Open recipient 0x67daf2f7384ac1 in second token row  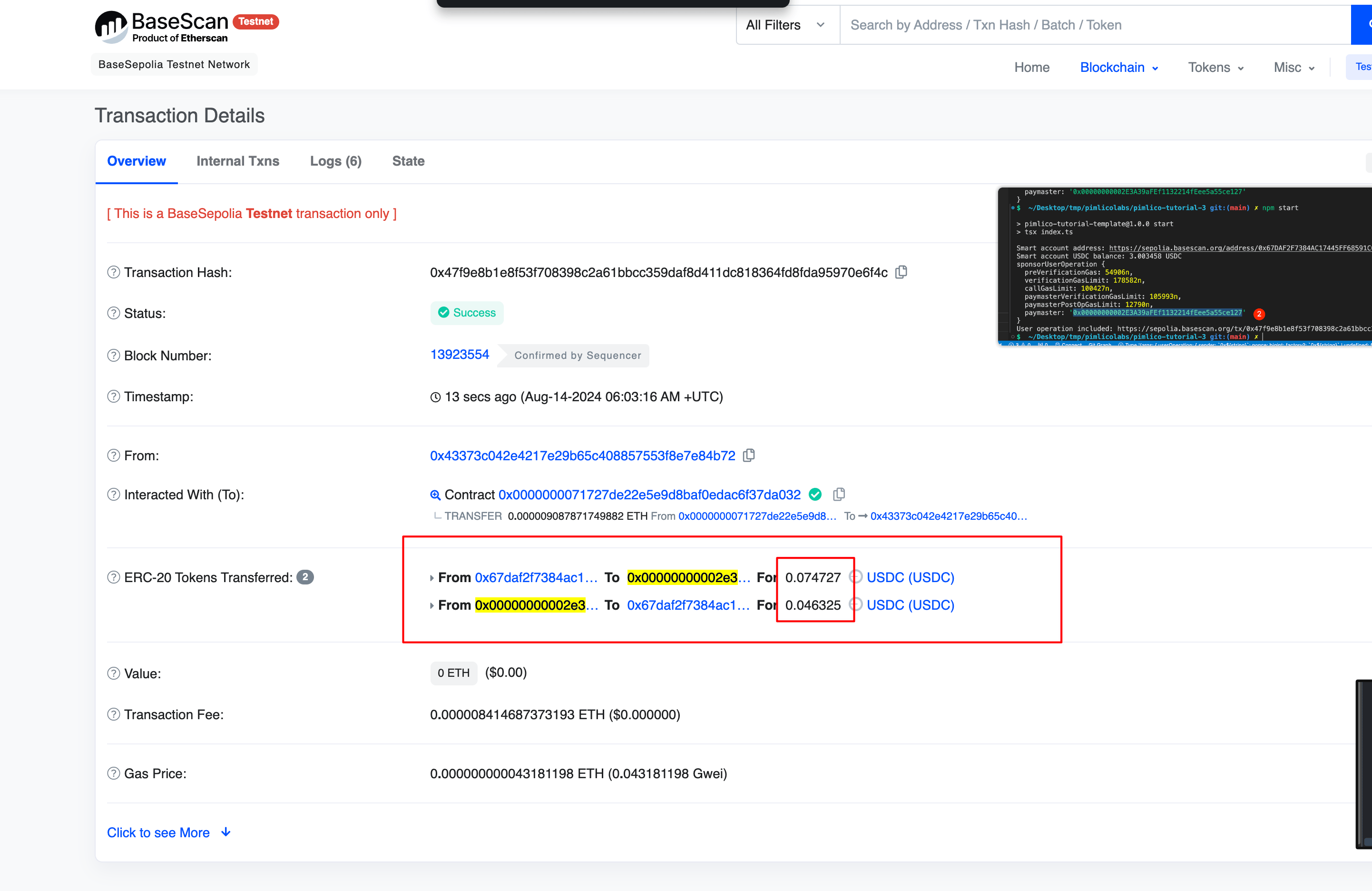(688, 605)
